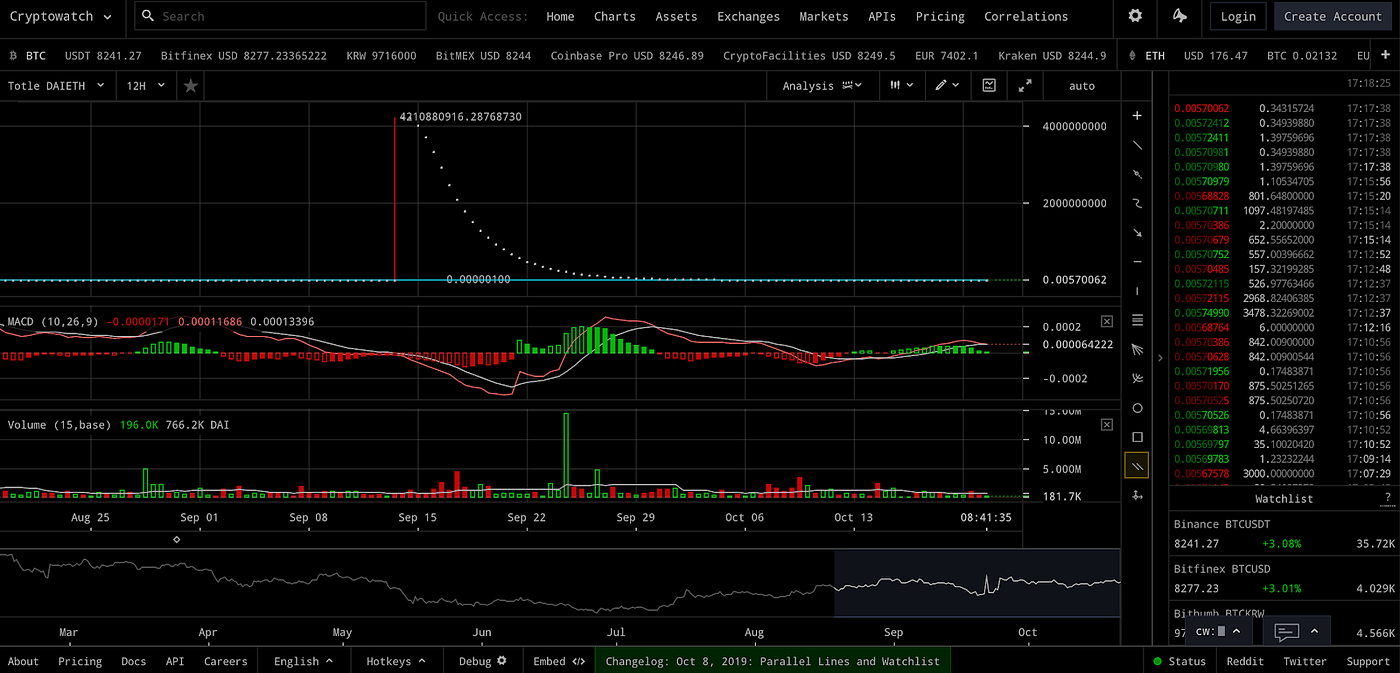
Task: Open the Pricing navigation item
Action: pyautogui.click(x=940, y=16)
